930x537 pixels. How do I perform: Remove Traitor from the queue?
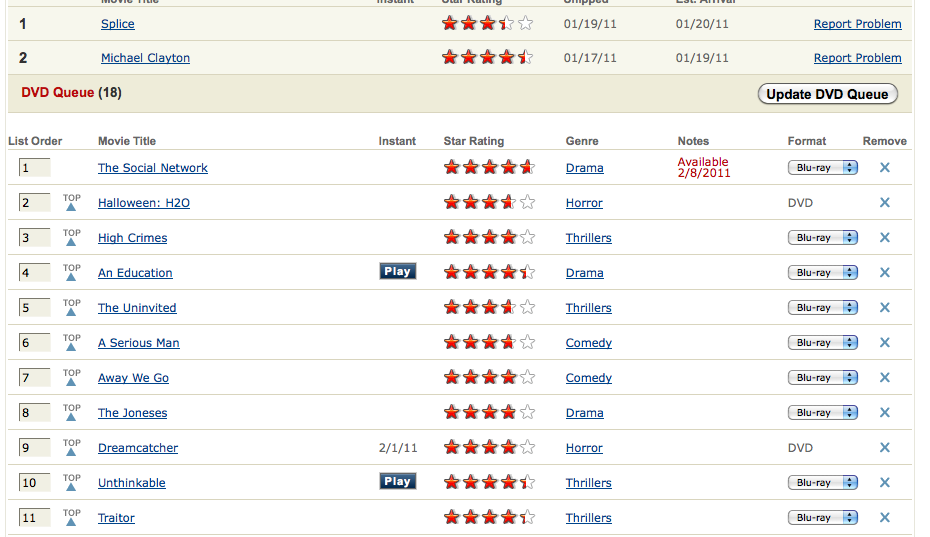click(x=884, y=518)
